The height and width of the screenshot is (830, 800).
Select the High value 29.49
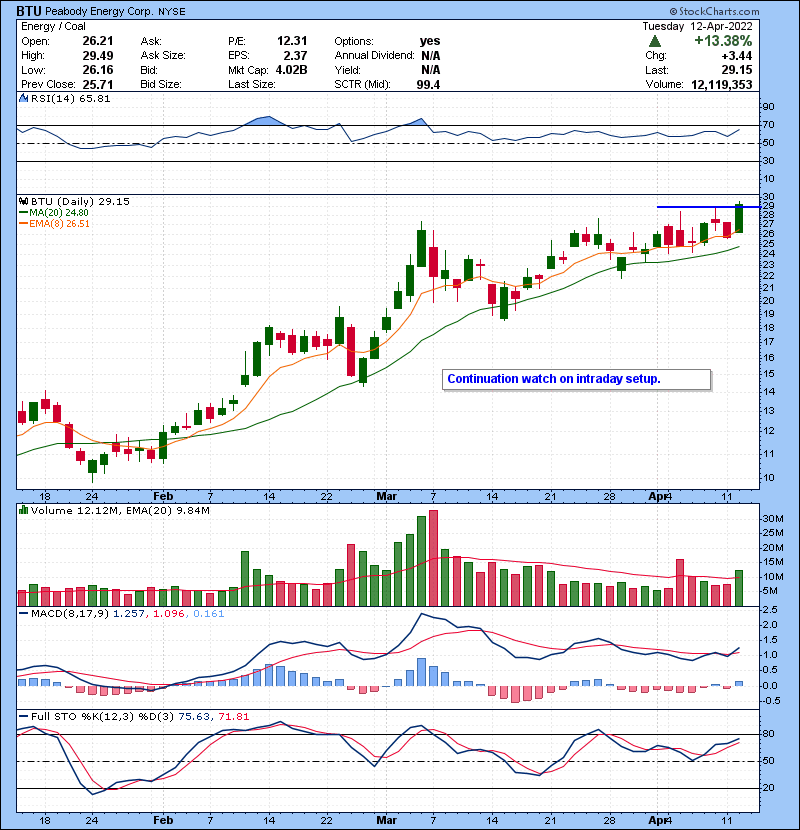pyautogui.click(x=98, y=56)
